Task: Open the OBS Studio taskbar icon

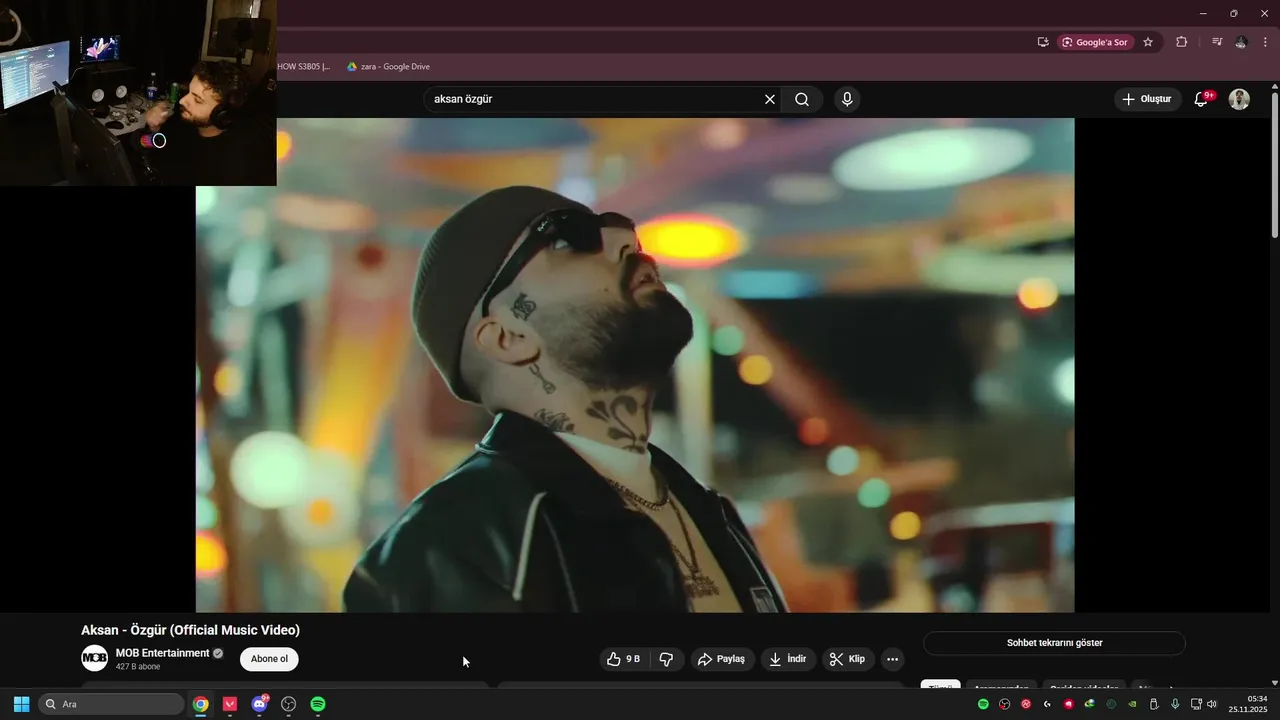Action: coord(289,704)
